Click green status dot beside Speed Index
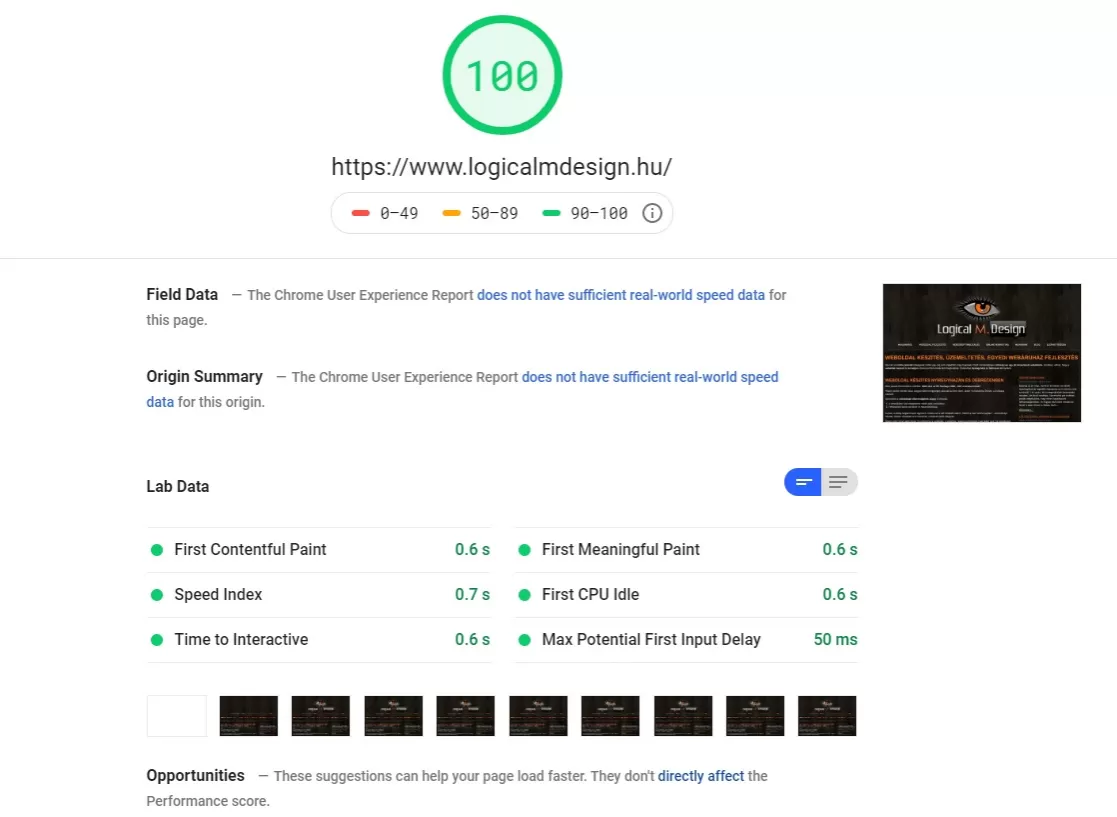Image resolution: width=1117 pixels, height=817 pixels. tap(157, 595)
